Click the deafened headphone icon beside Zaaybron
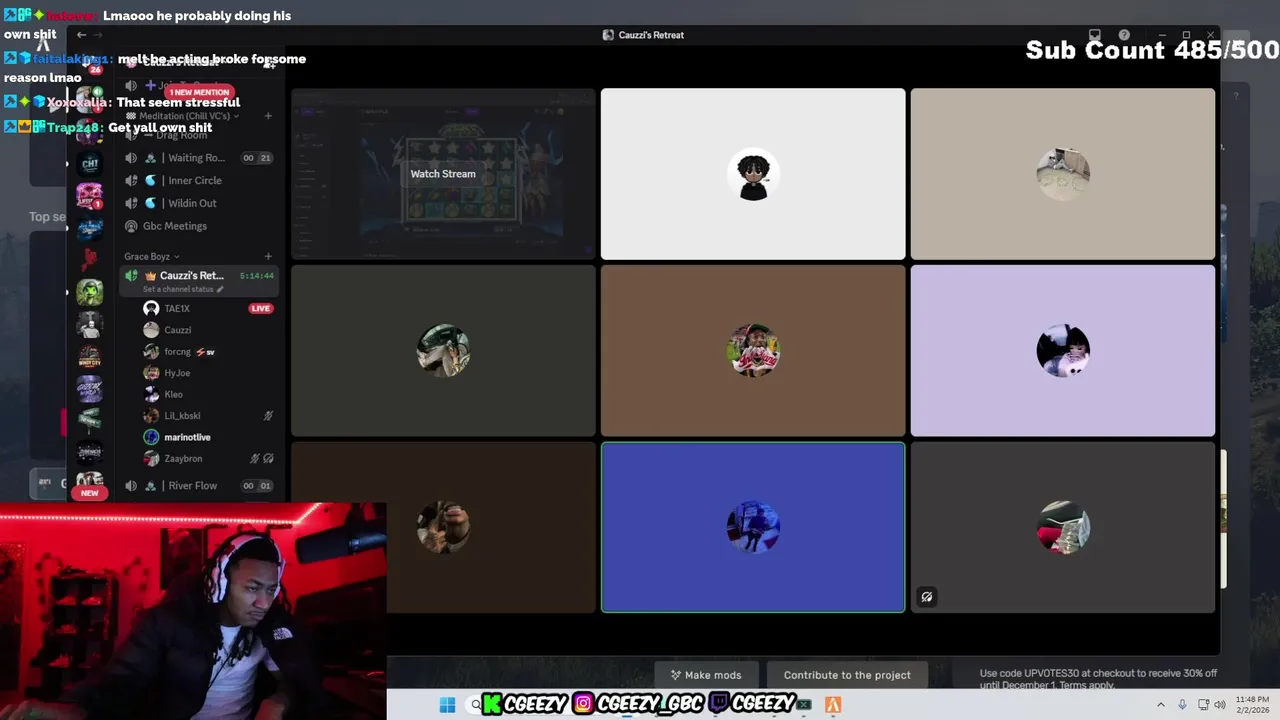This screenshot has height=720, width=1280. click(268, 459)
